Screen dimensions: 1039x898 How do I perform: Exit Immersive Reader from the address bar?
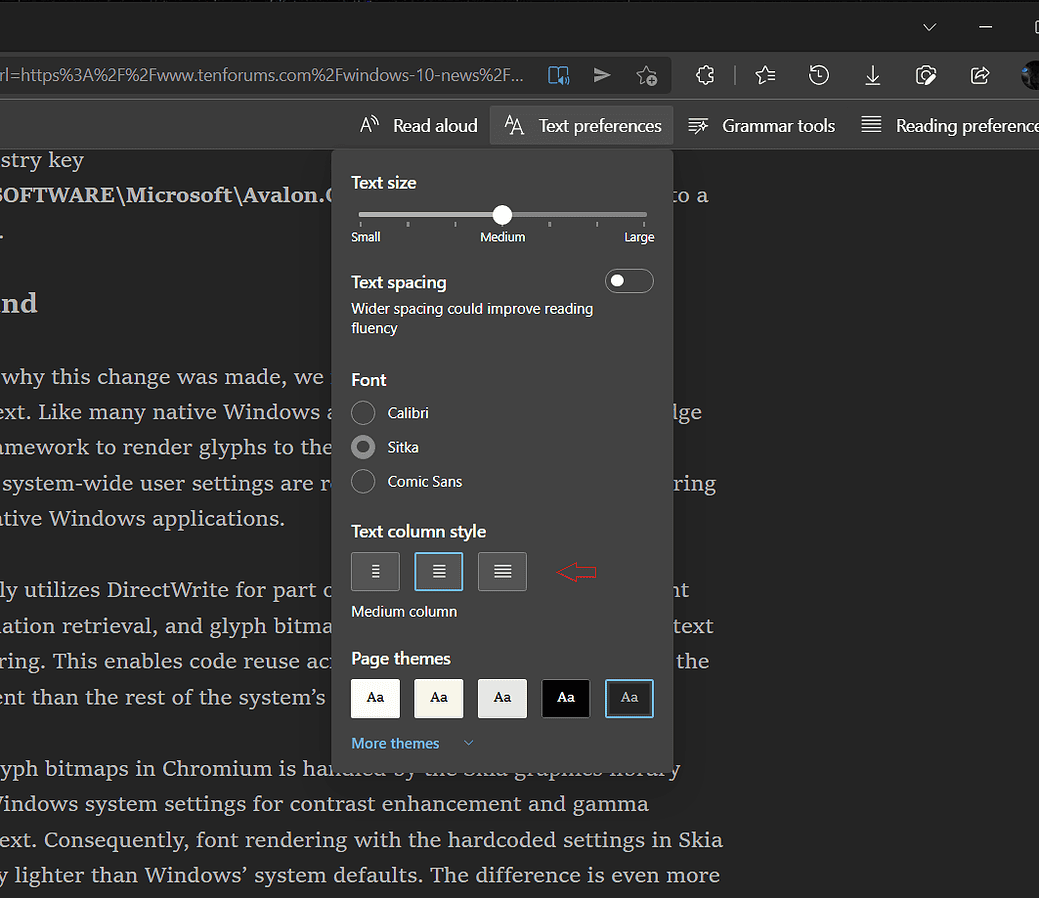(x=558, y=75)
